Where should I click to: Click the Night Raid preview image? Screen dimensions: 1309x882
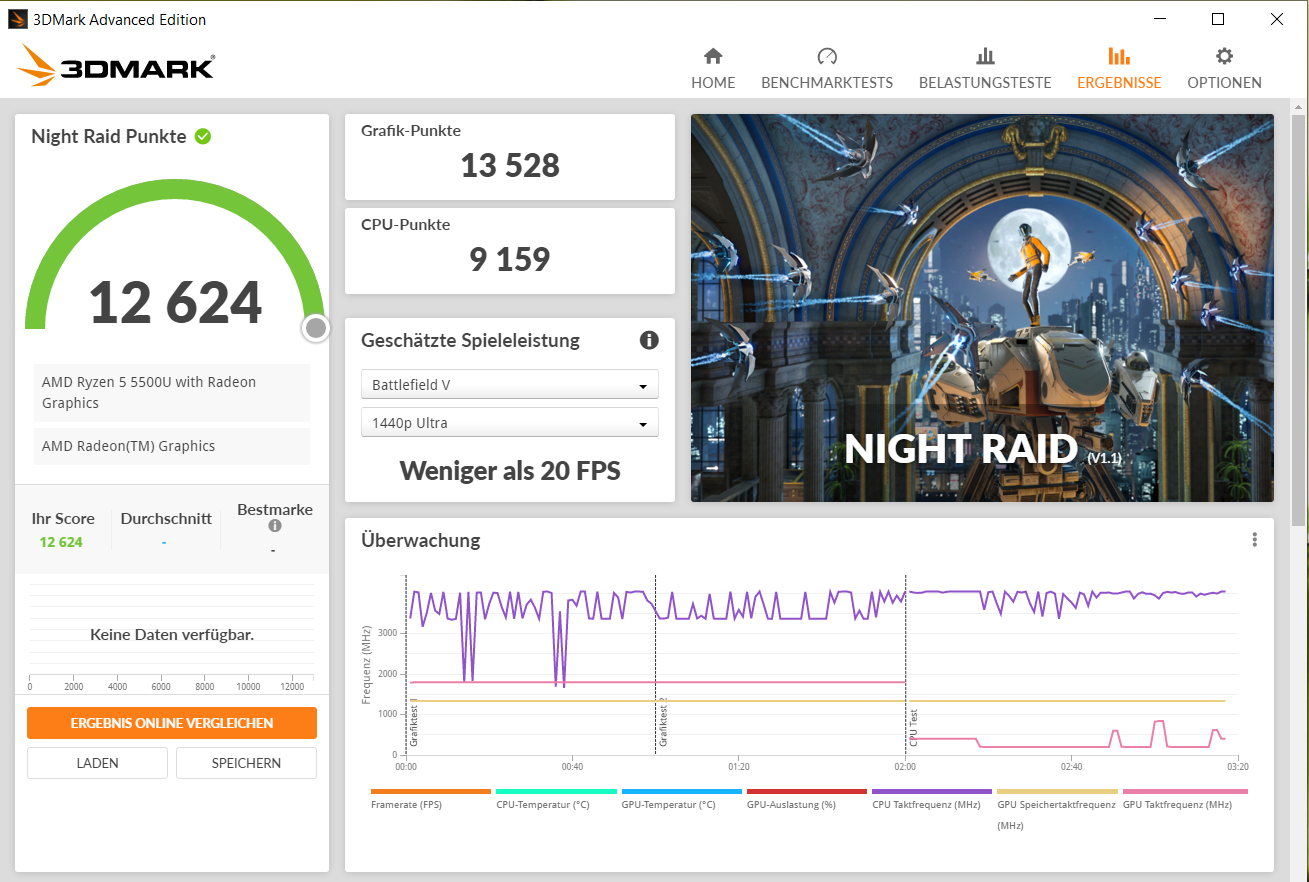[x=982, y=308]
